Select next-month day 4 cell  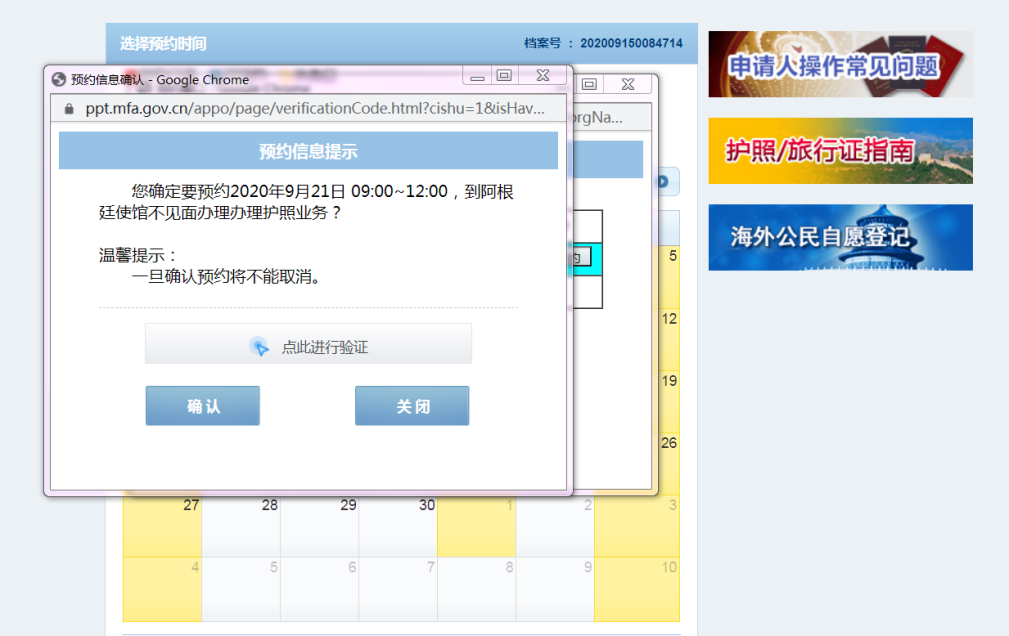coord(162,589)
